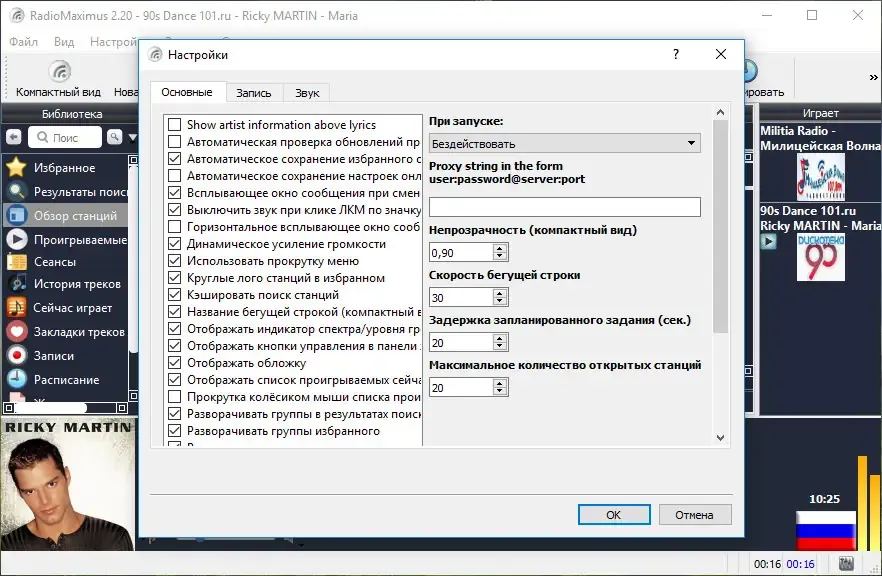This screenshot has width=882, height=576.
Task: Click the help question mark in Настройки dialog
Action: click(x=676, y=54)
